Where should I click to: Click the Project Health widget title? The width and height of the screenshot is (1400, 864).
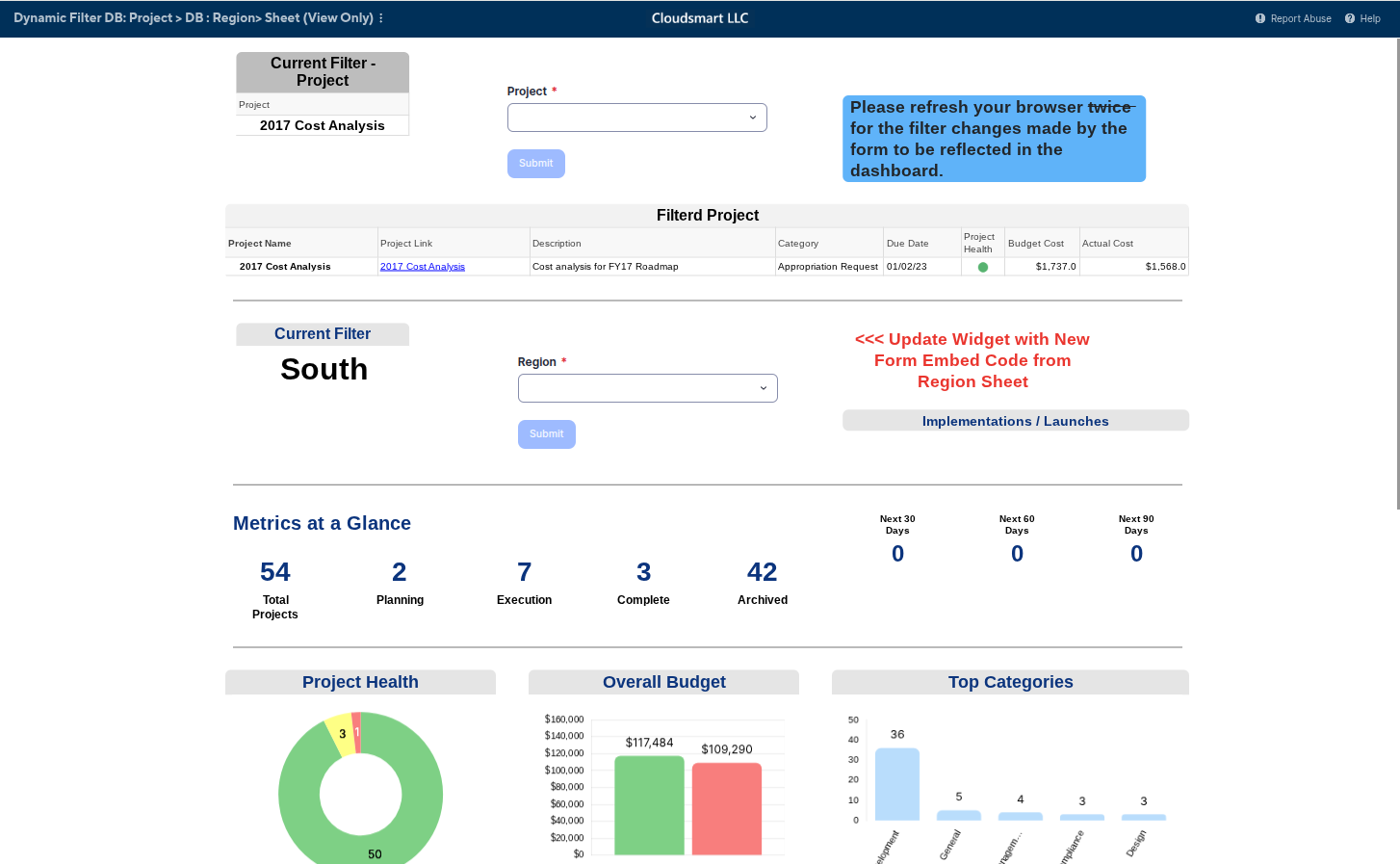click(360, 682)
